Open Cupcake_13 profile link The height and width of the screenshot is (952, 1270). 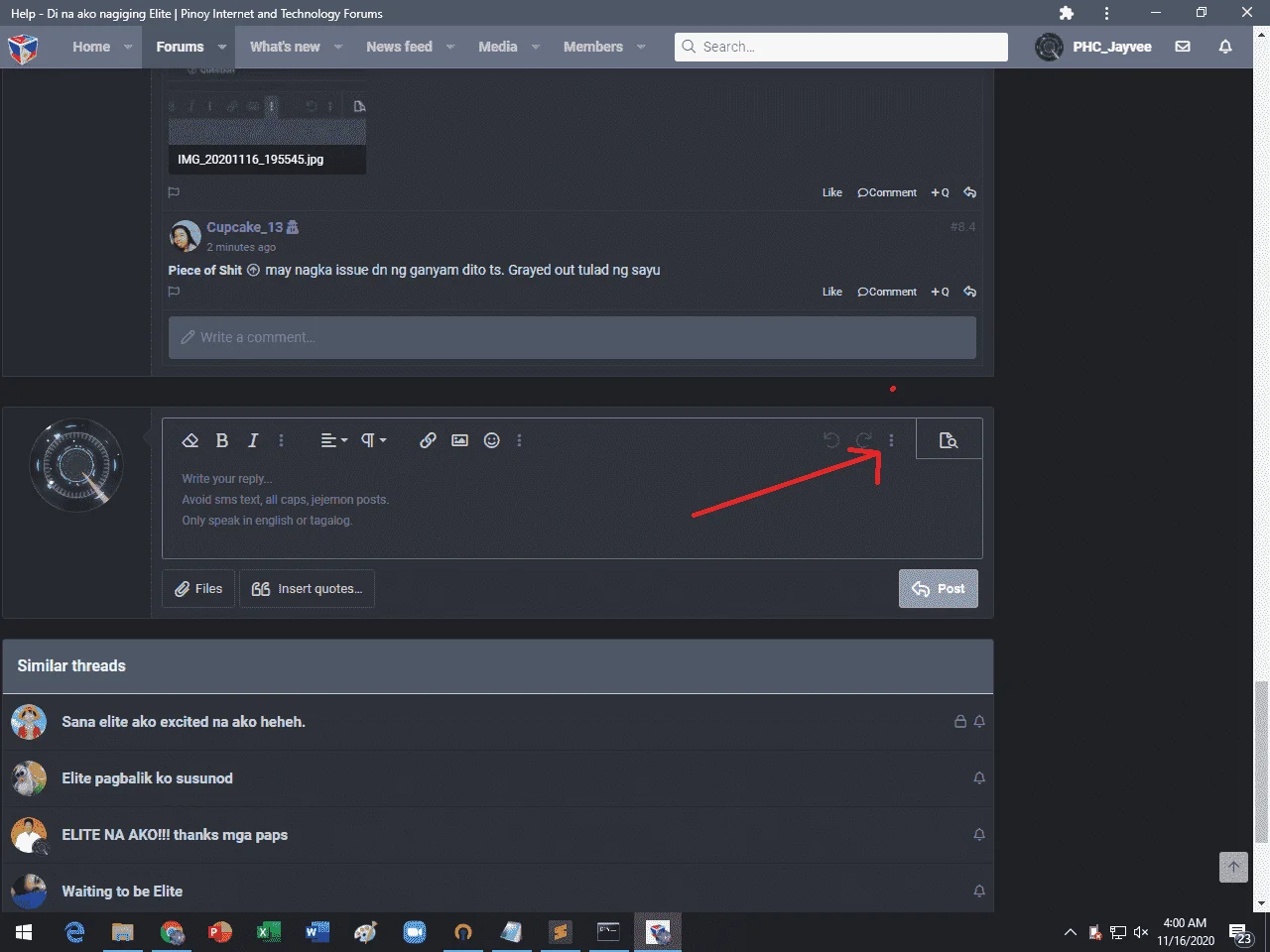[x=244, y=227]
